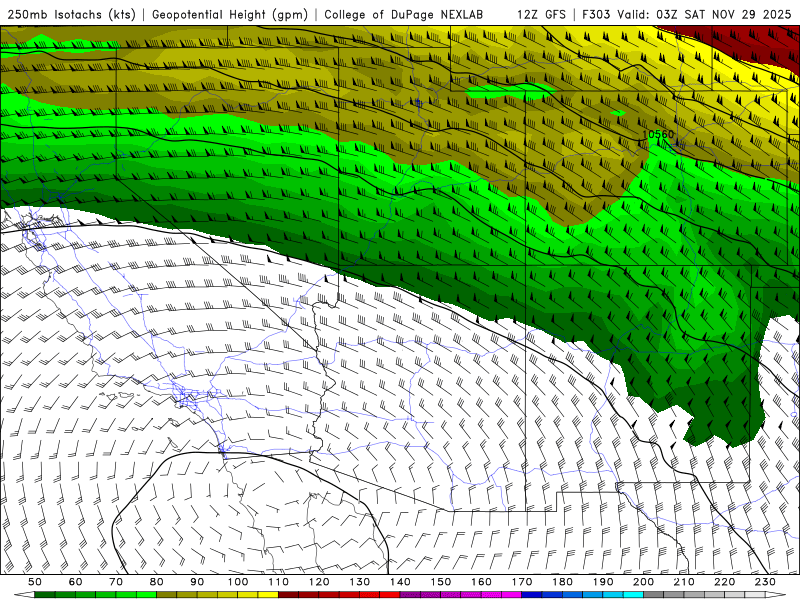Click the 'Geopotential Height (gpm)' header label

click(230, 14)
